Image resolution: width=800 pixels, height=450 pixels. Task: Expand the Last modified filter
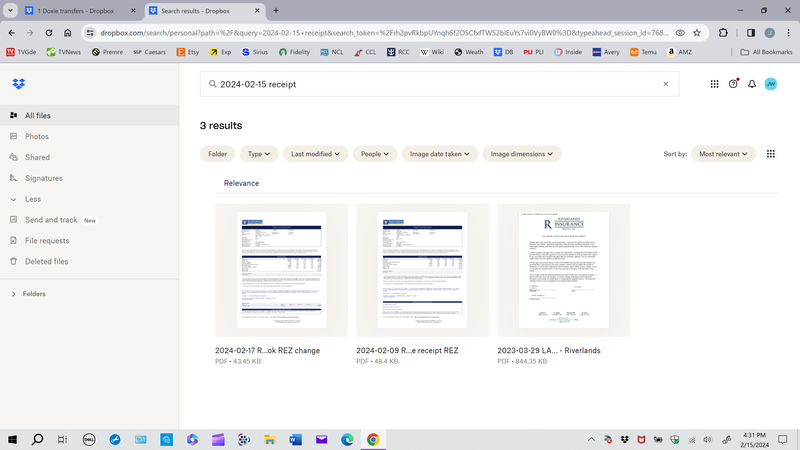[315, 154]
